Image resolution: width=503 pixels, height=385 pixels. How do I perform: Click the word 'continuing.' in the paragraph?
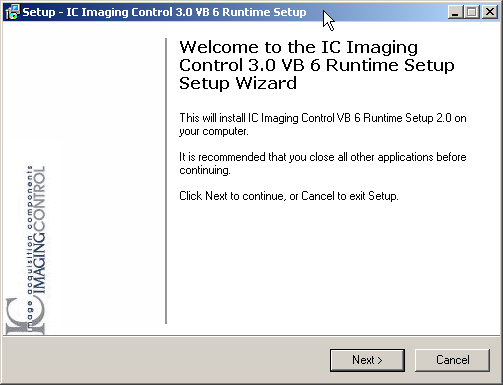(205, 170)
